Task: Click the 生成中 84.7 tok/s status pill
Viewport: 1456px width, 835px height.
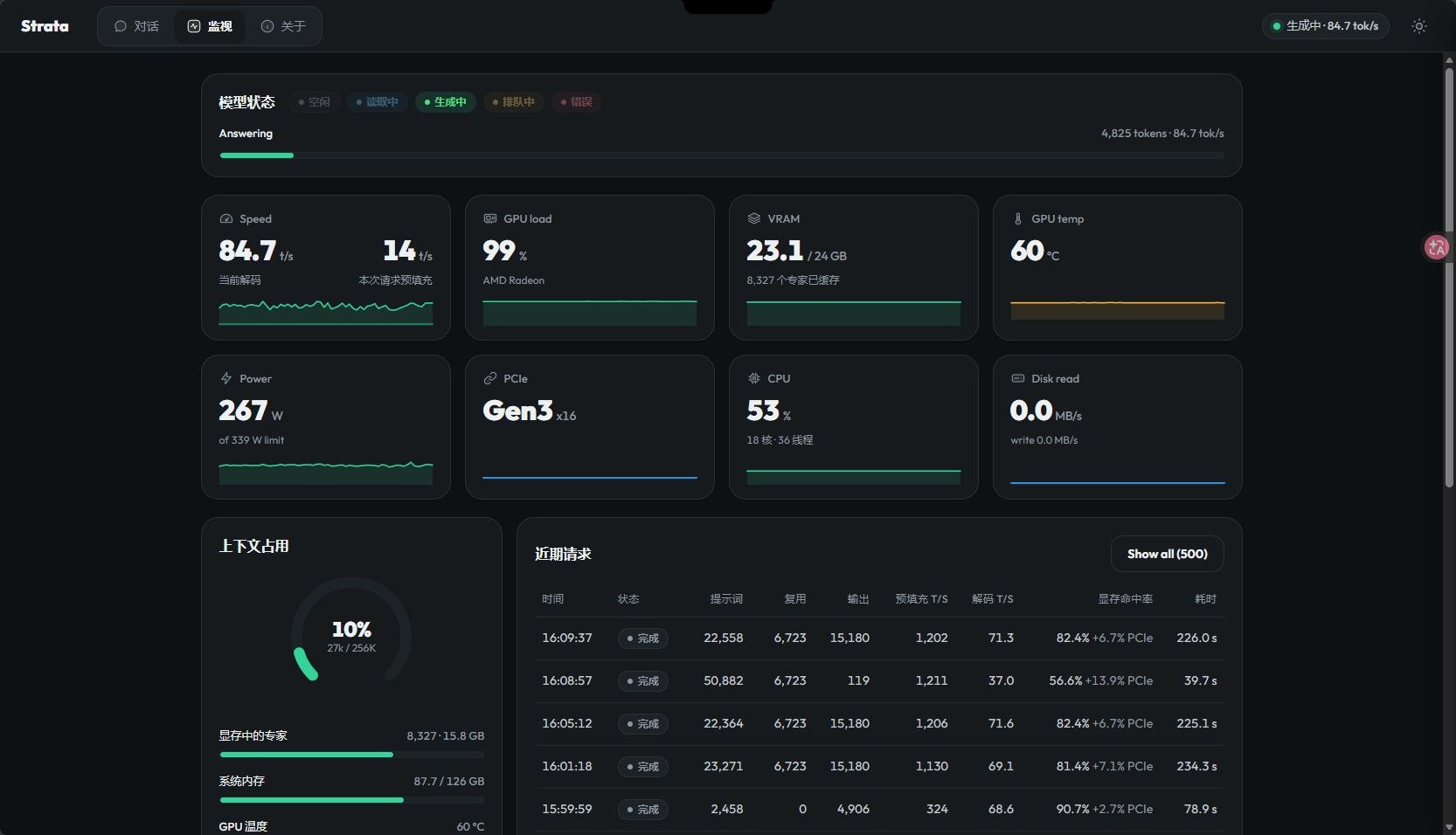Action: (1325, 26)
